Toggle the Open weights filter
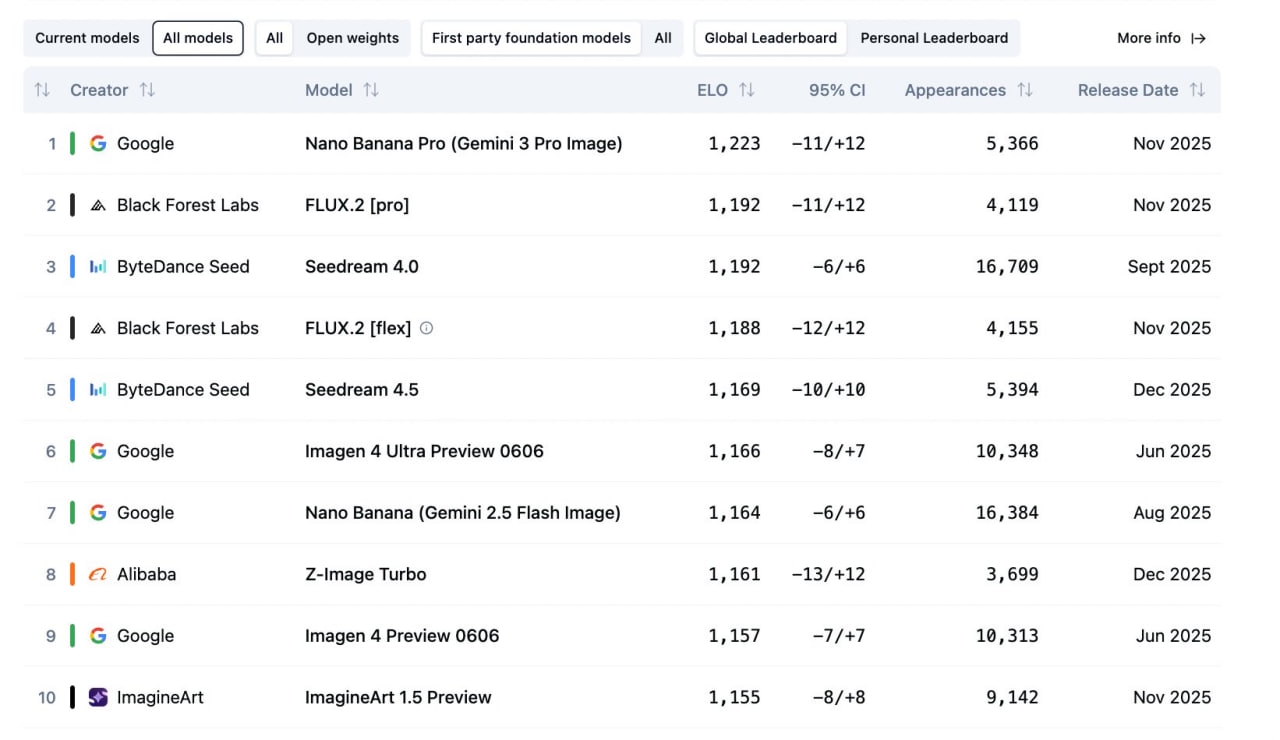This screenshot has height=740, width=1280. click(x=352, y=38)
